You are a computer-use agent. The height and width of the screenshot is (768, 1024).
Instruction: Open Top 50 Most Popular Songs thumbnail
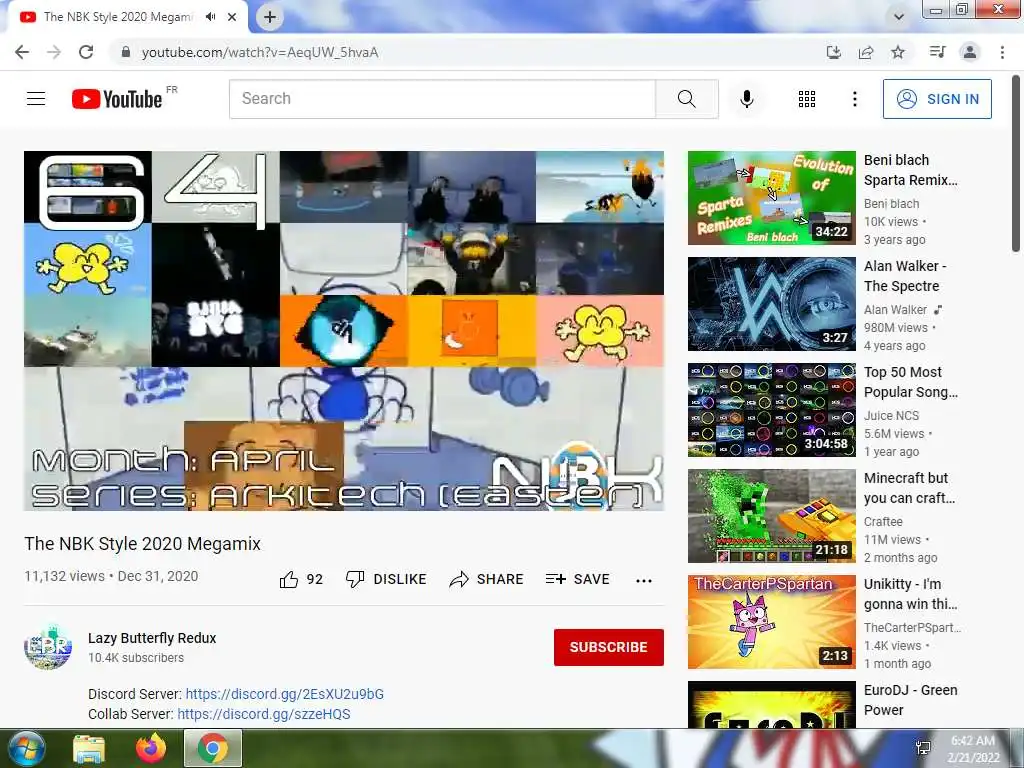(772, 409)
